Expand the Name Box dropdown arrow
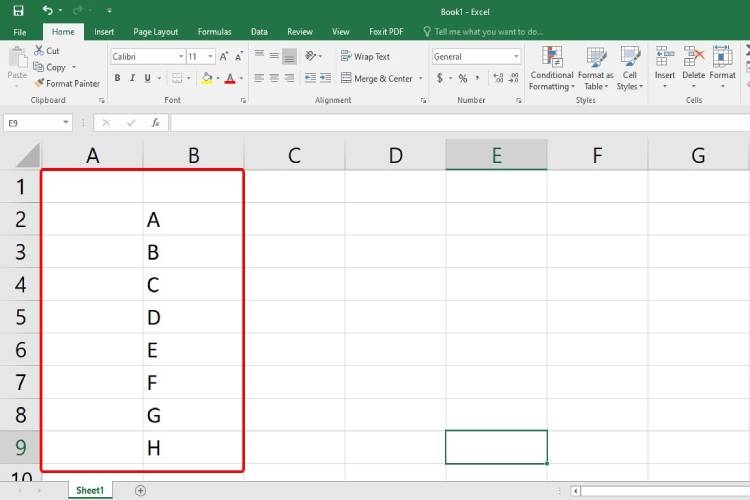This screenshot has width=750, height=500. (66, 123)
